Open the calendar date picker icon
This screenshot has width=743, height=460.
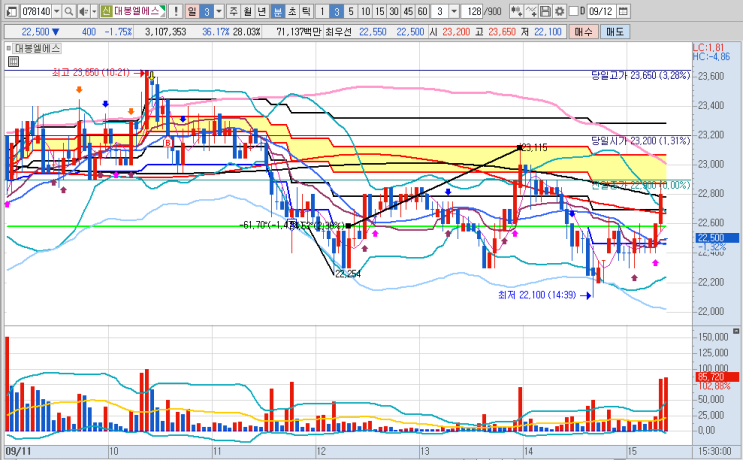pyautogui.click(x=623, y=11)
